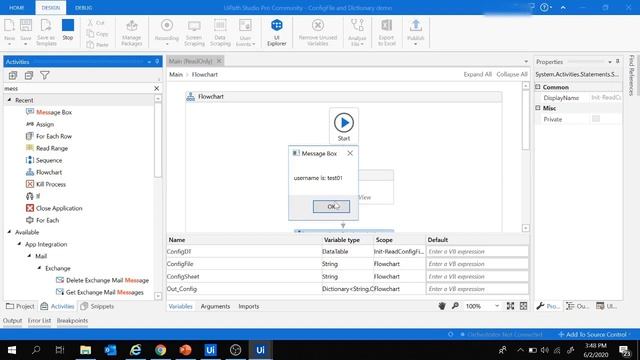Click the activities search input field
This screenshot has width=640, height=360.
(x=78, y=88)
